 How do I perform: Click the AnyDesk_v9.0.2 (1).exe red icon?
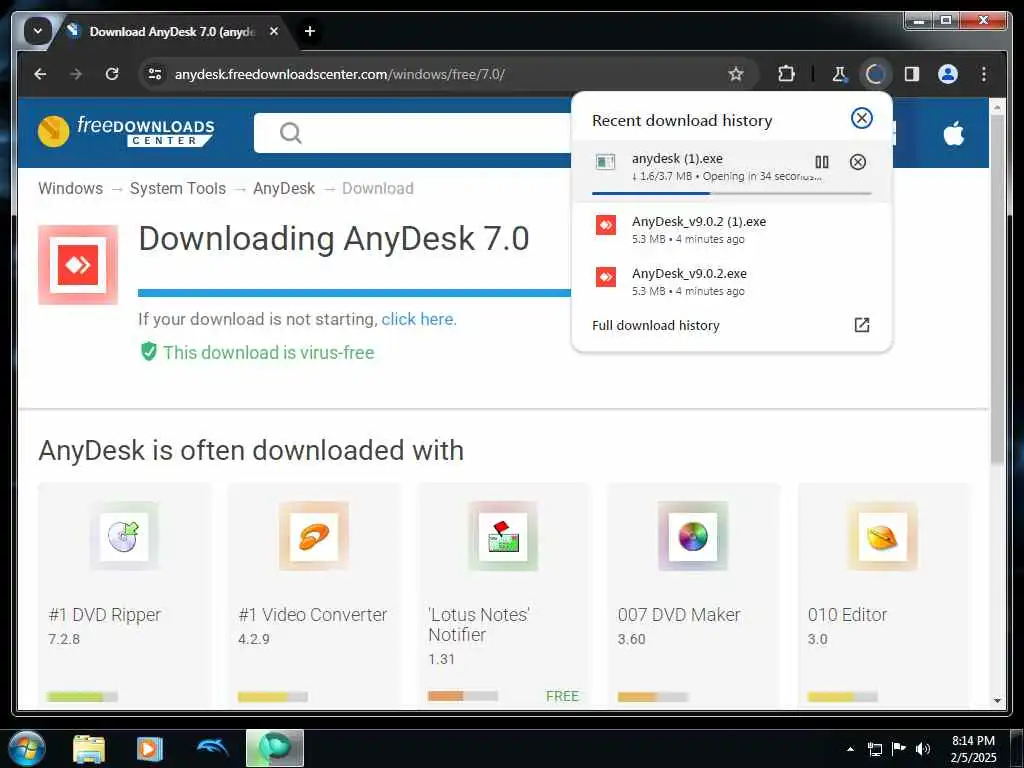click(605, 225)
